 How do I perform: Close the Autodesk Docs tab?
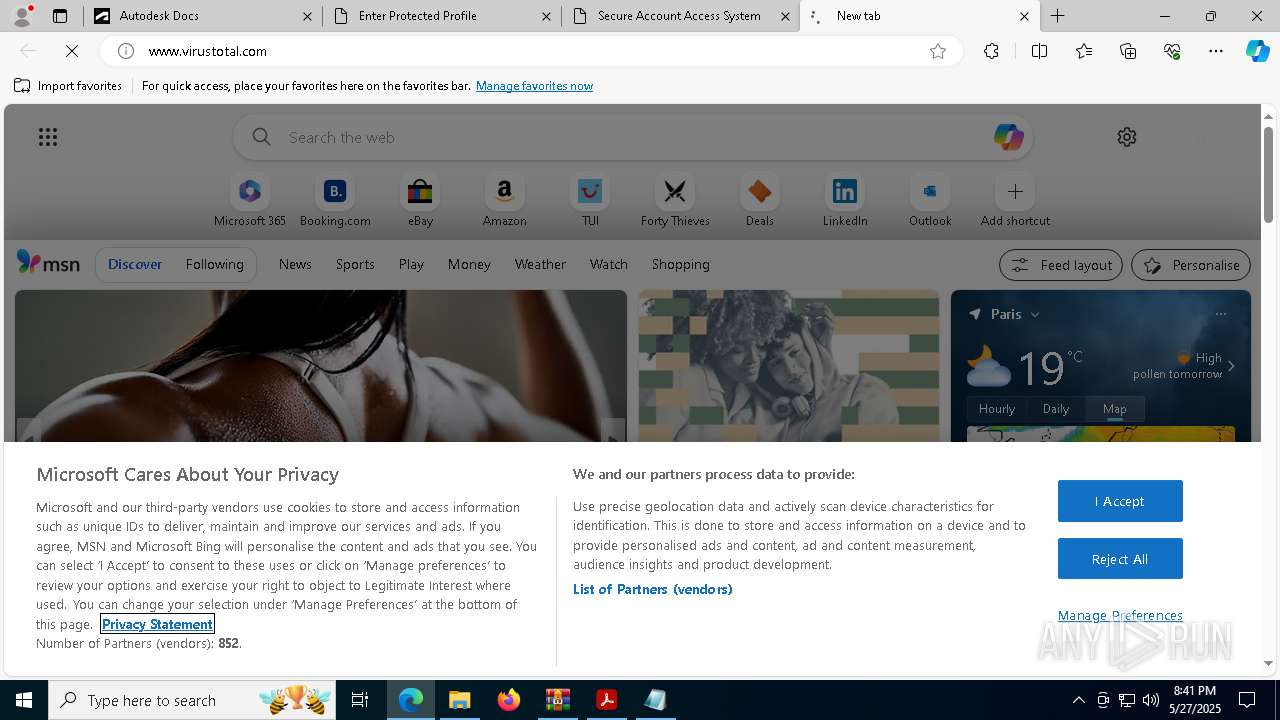tap(307, 16)
